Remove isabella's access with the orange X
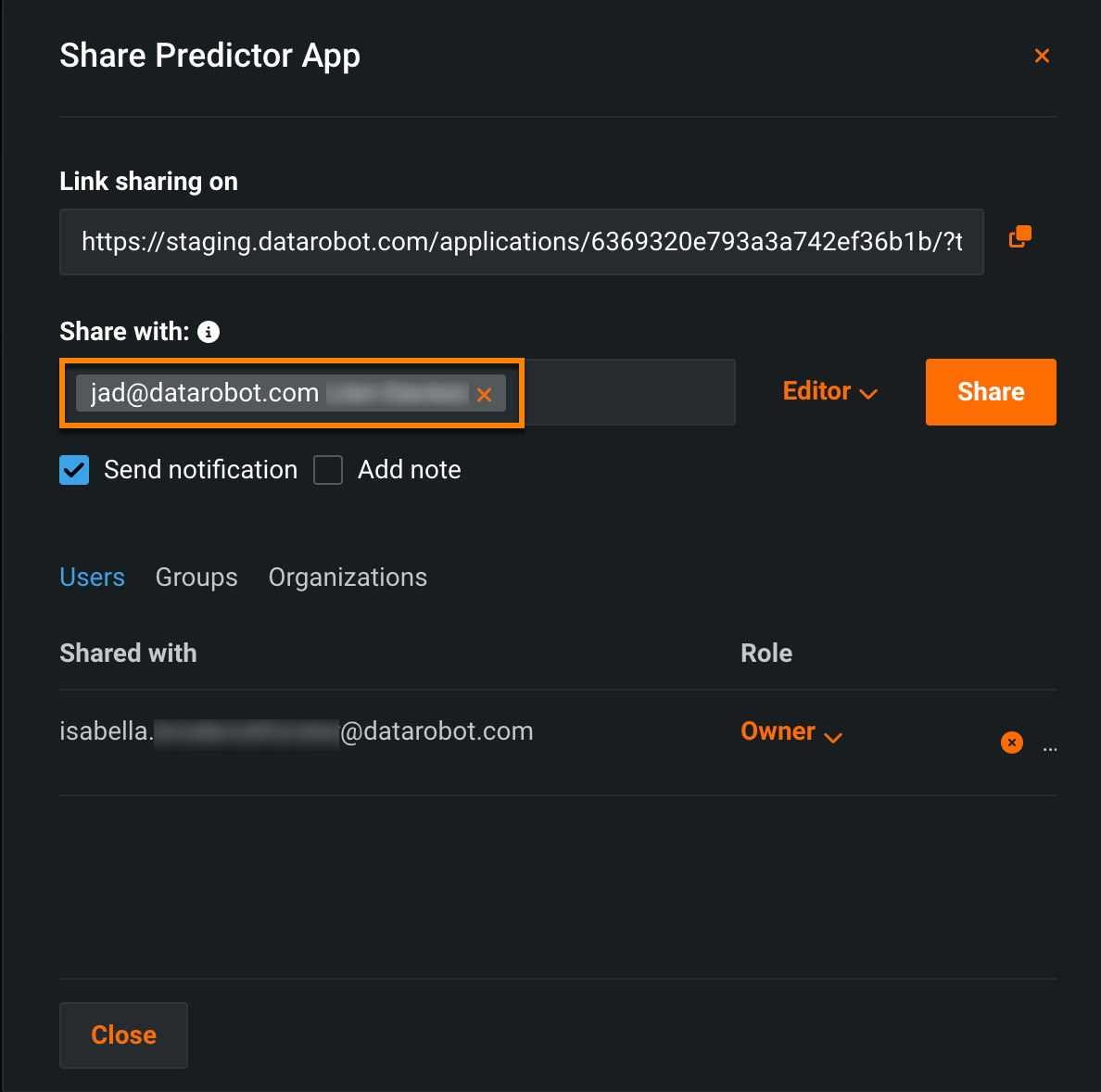 1011,743
